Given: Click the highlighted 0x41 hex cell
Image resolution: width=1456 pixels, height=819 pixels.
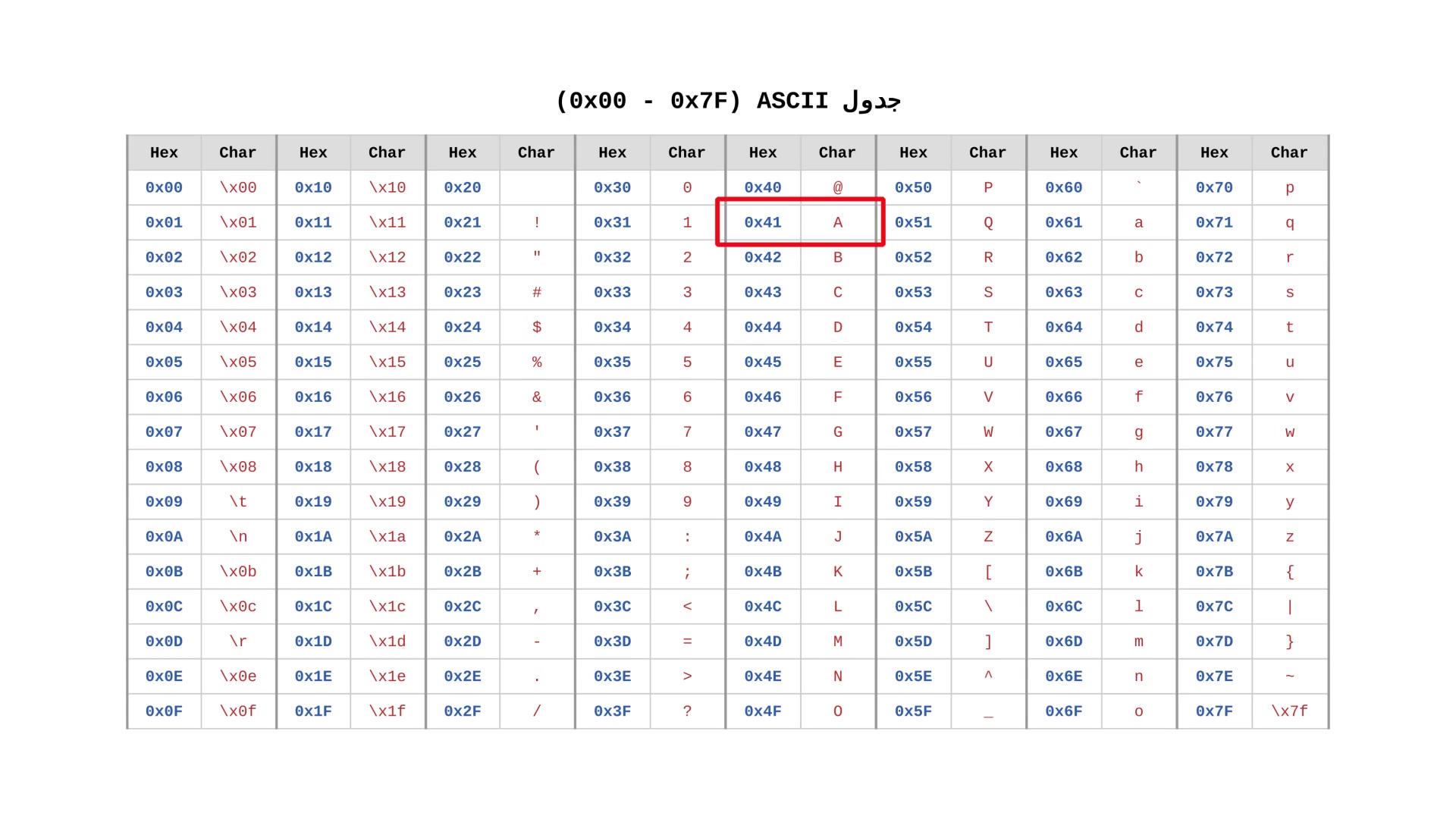Looking at the screenshot, I should (762, 222).
